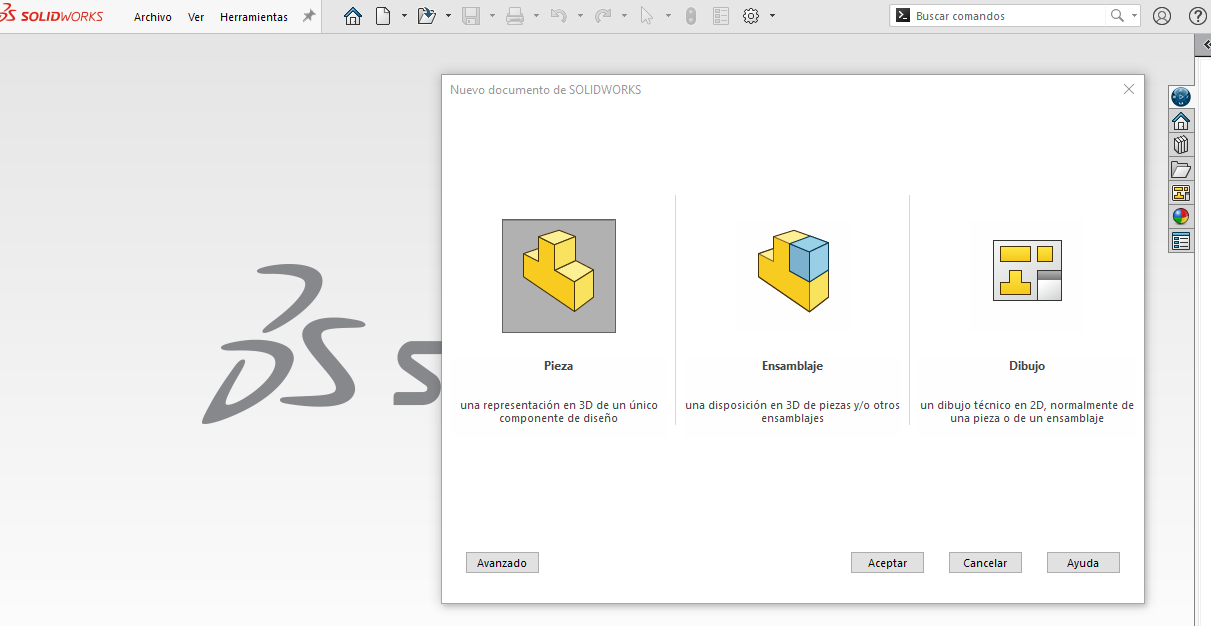
Task: Click the dialog title 'Nuevo documento de SOLIDWORKS'
Action: 546,90
